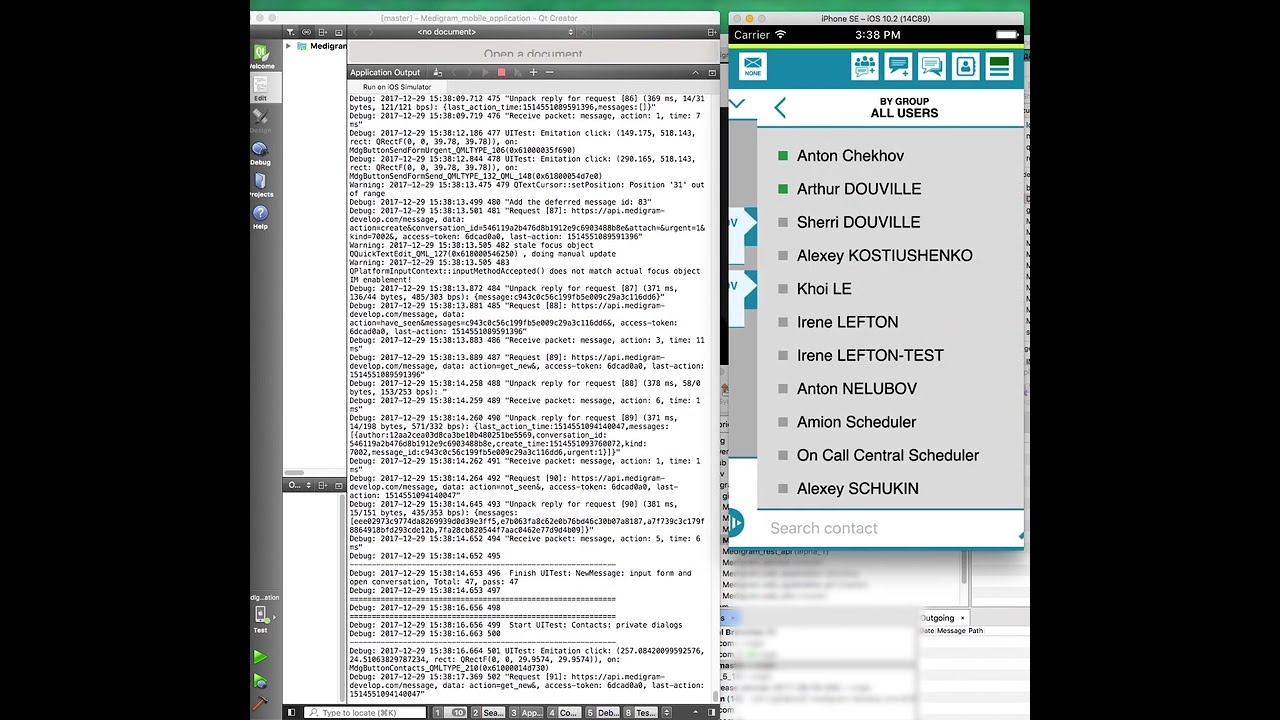
Task: Tap the BY GROUP ALL USERS header
Action: pyautogui.click(x=904, y=108)
